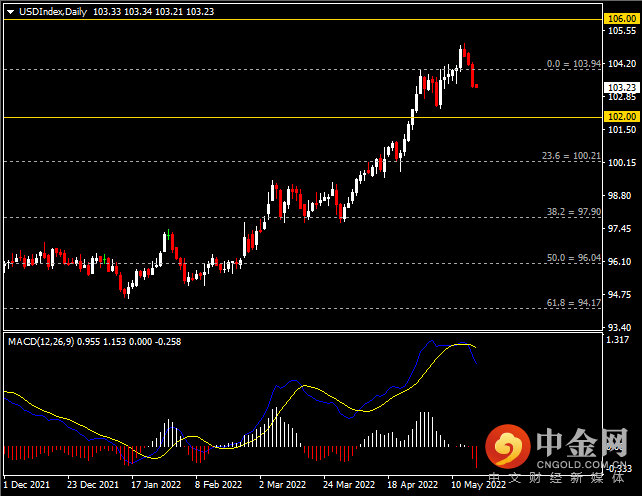642x496 pixels.
Task: Select the current price label 103.23
Action: 622,88
